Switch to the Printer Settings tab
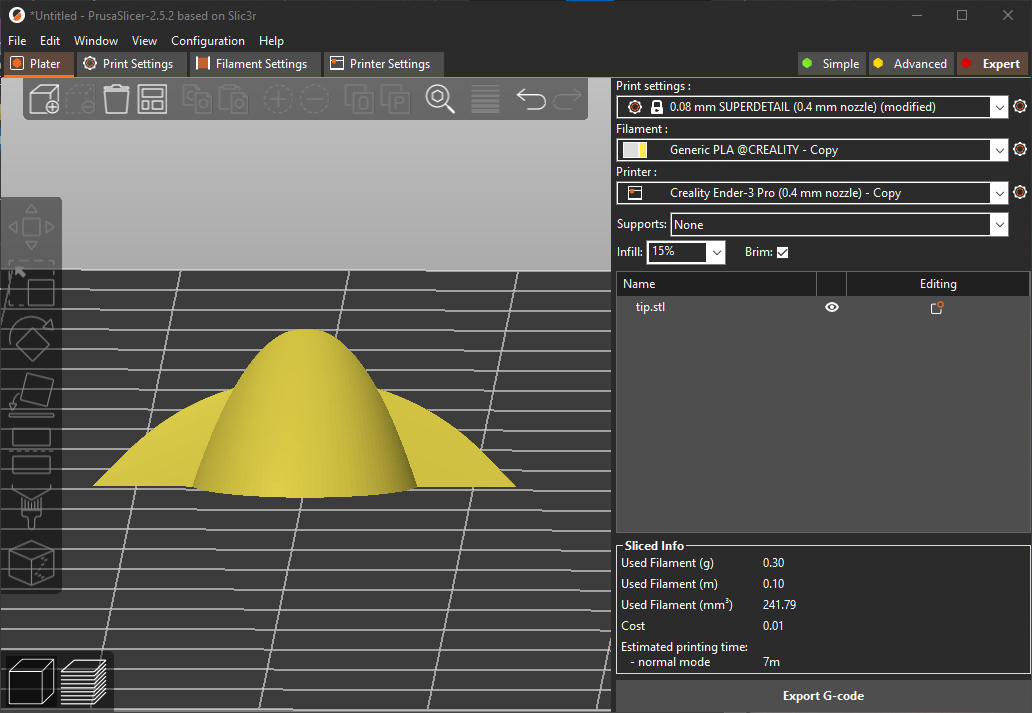1032x713 pixels. coord(384,63)
